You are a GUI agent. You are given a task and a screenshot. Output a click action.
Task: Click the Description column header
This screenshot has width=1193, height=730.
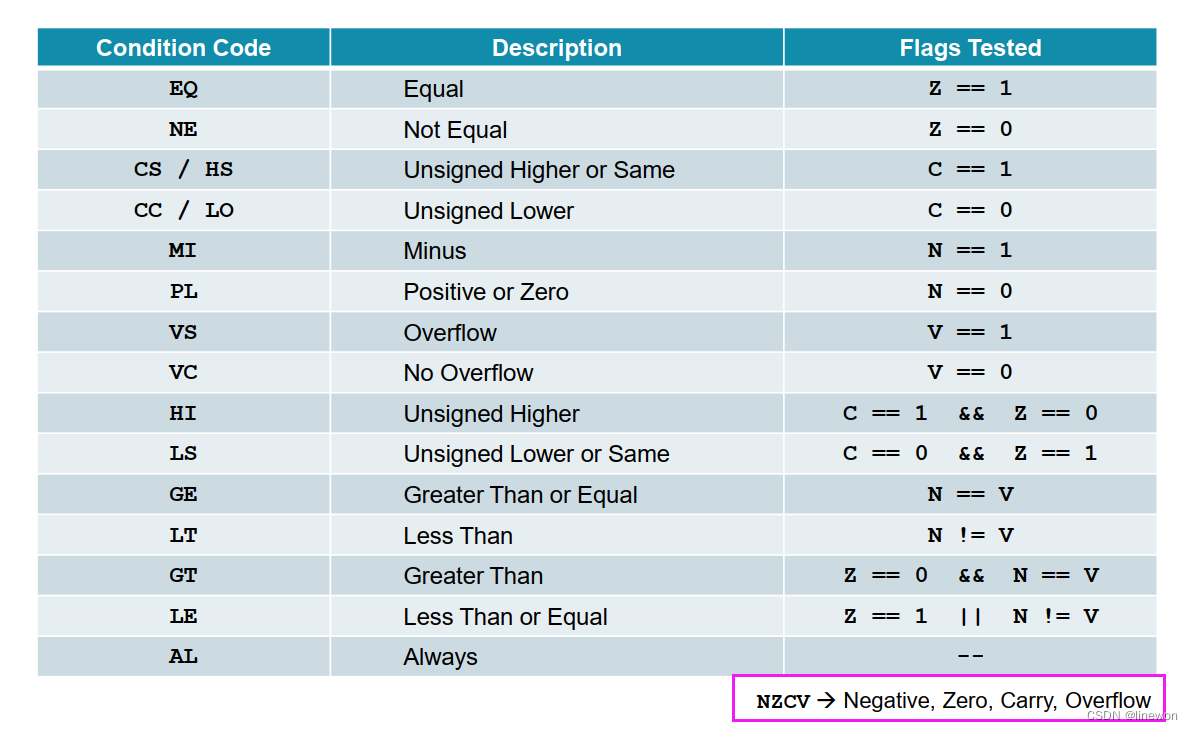point(557,48)
